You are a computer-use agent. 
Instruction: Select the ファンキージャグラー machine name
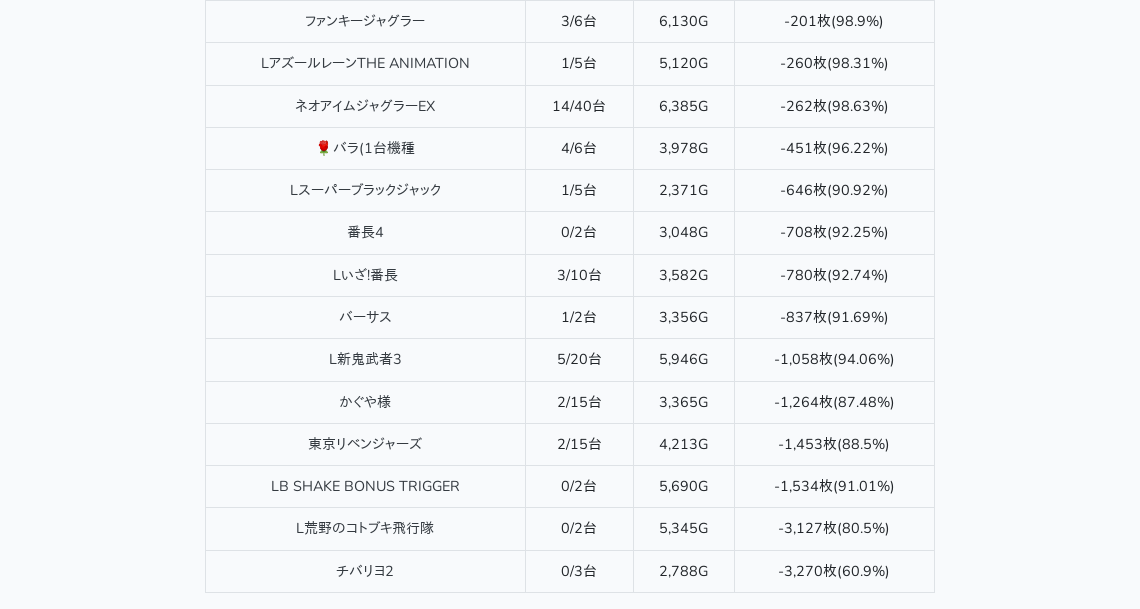tap(365, 21)
